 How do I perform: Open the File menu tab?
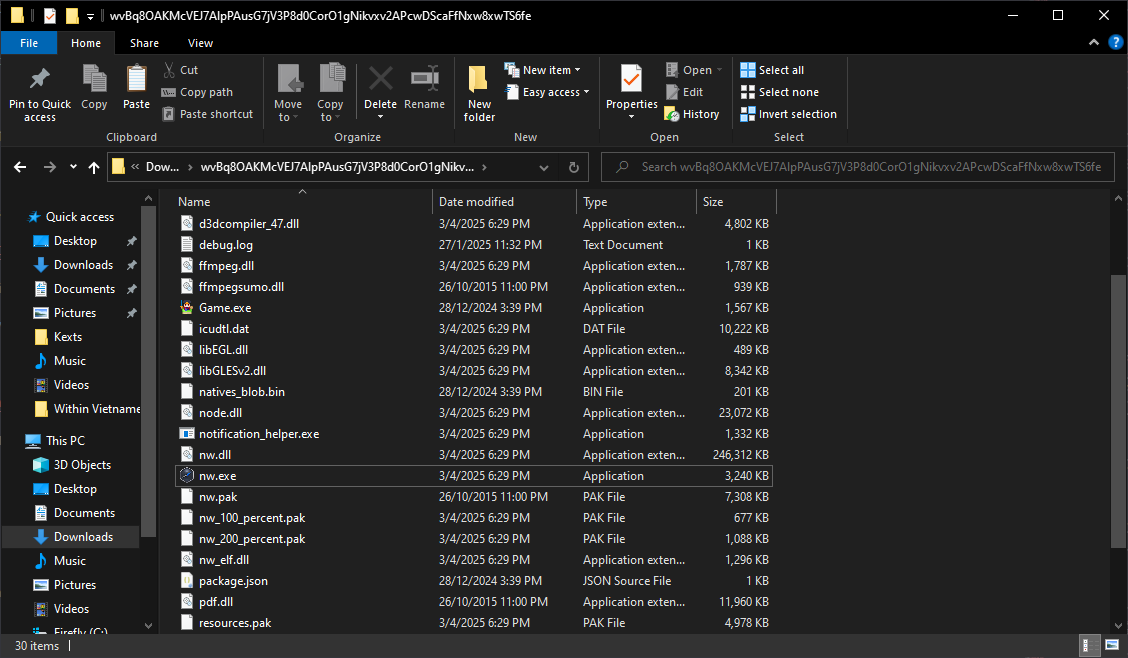click(29, 43)
